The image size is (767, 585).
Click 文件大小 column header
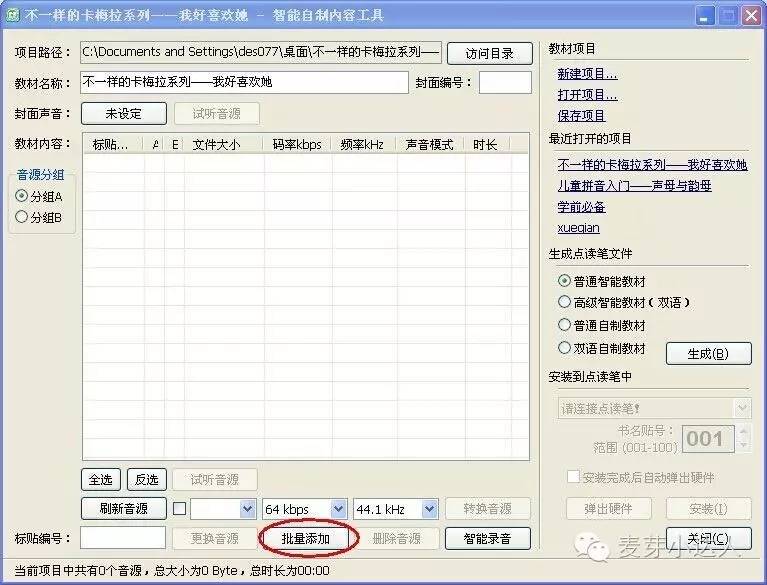[x=224, y=145]
